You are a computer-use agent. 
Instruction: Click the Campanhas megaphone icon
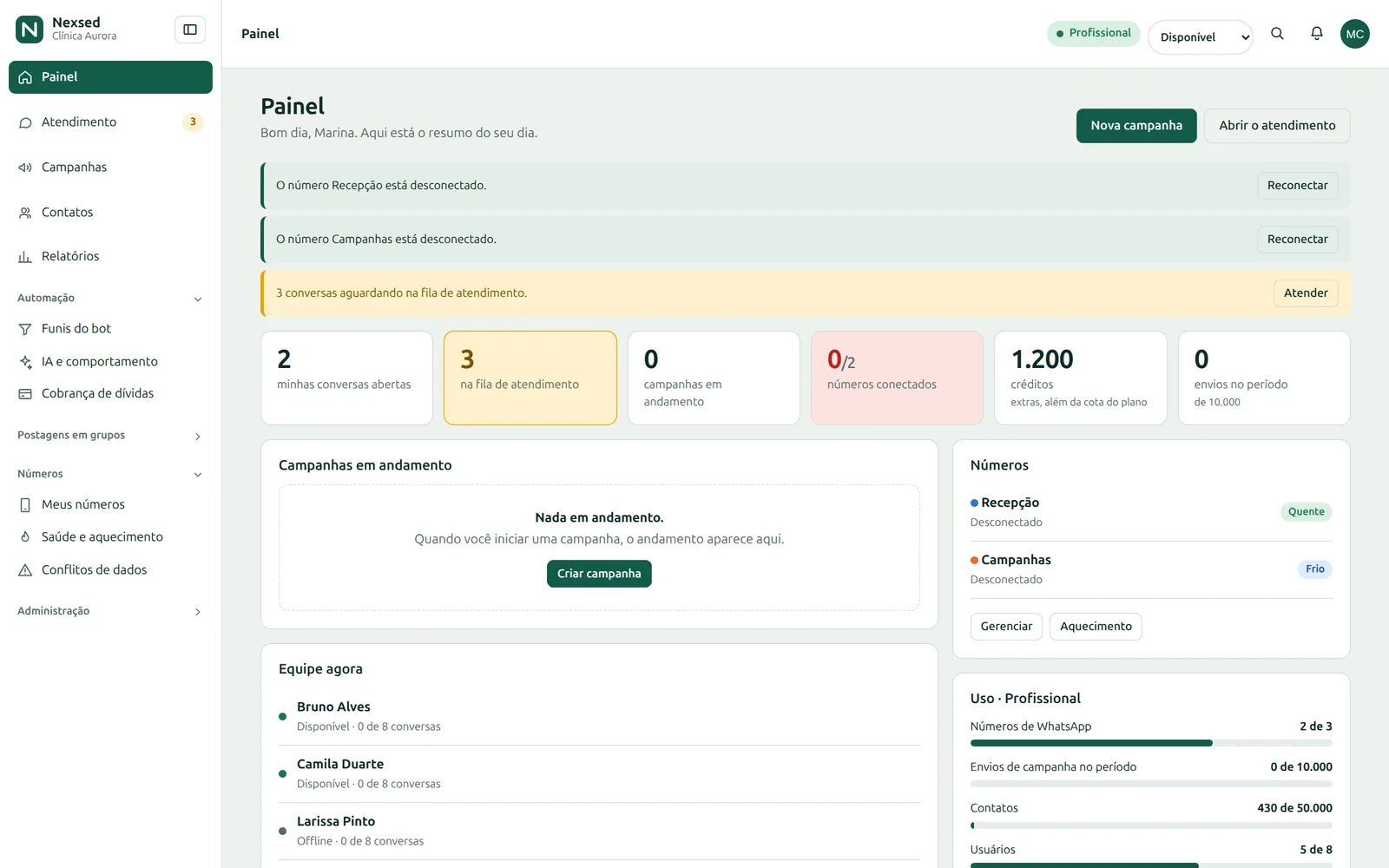coord(25,168)
